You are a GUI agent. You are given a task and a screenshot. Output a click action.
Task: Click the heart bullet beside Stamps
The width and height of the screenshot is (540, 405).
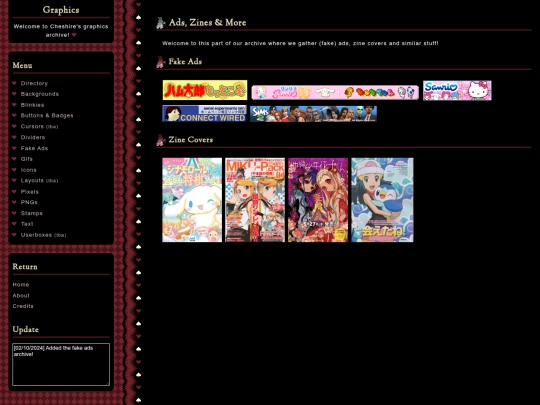point(14,213)
